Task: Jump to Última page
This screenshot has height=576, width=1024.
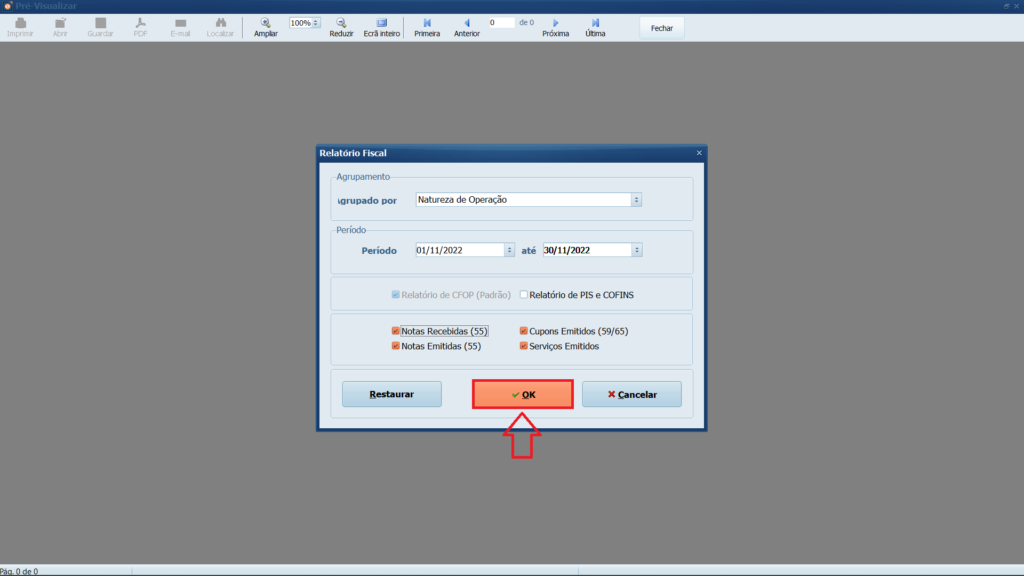Action: click(x=595, y=23)
